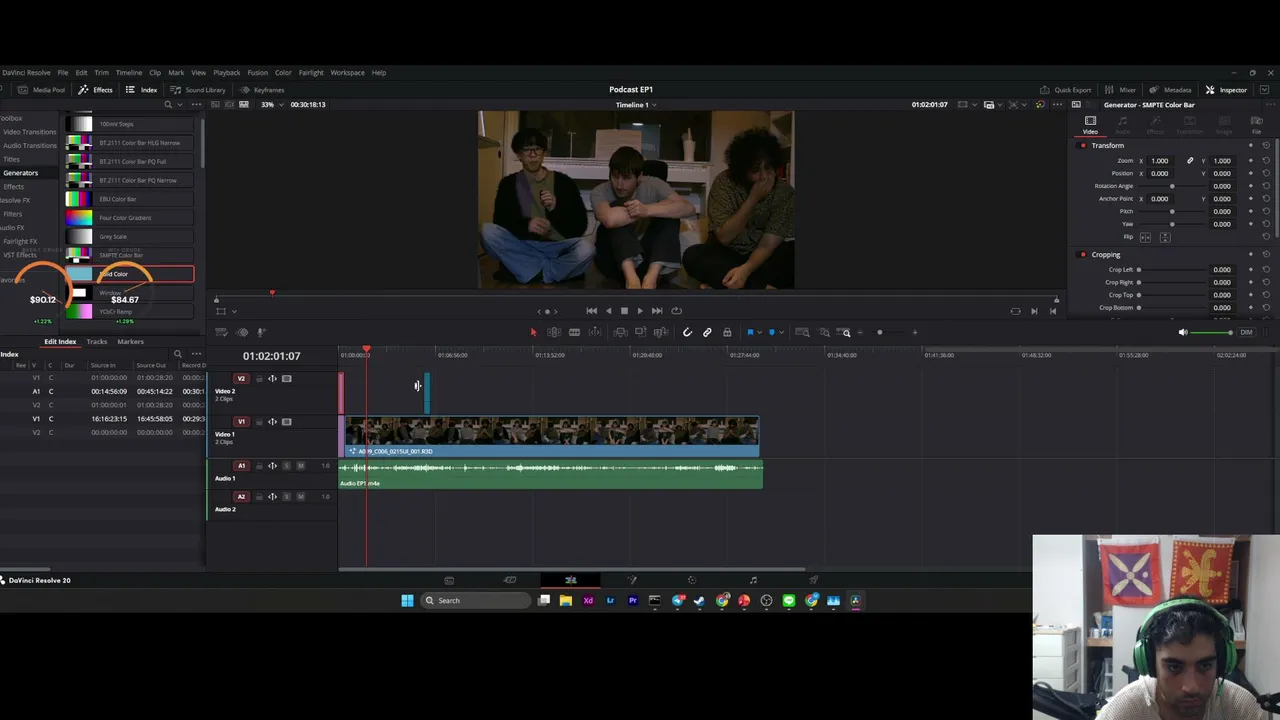Select the Blade Edit Mode tool
This screenshot has height=720, width=1280.
(597, 332)
